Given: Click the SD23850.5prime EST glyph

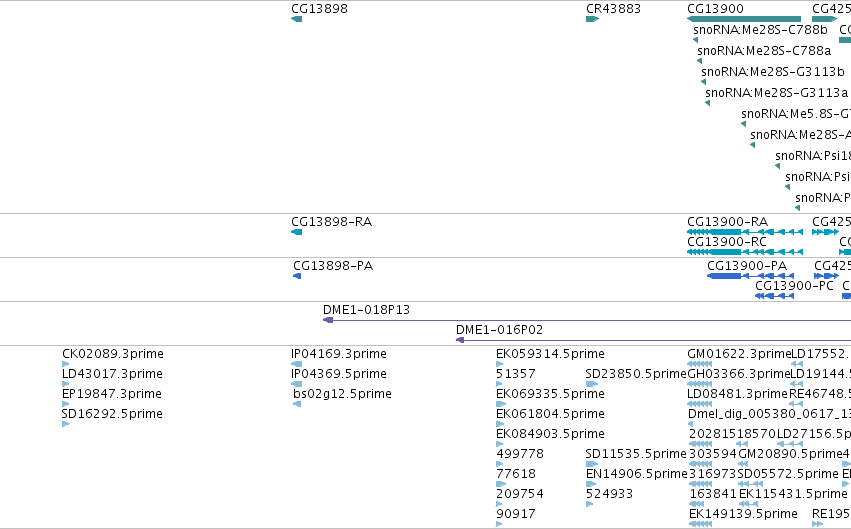Looking at the screenshot, I should tap(592, 384).
